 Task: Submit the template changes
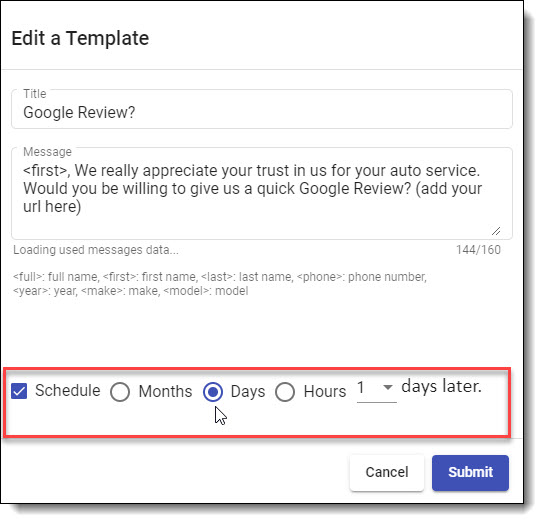[470, 473]
